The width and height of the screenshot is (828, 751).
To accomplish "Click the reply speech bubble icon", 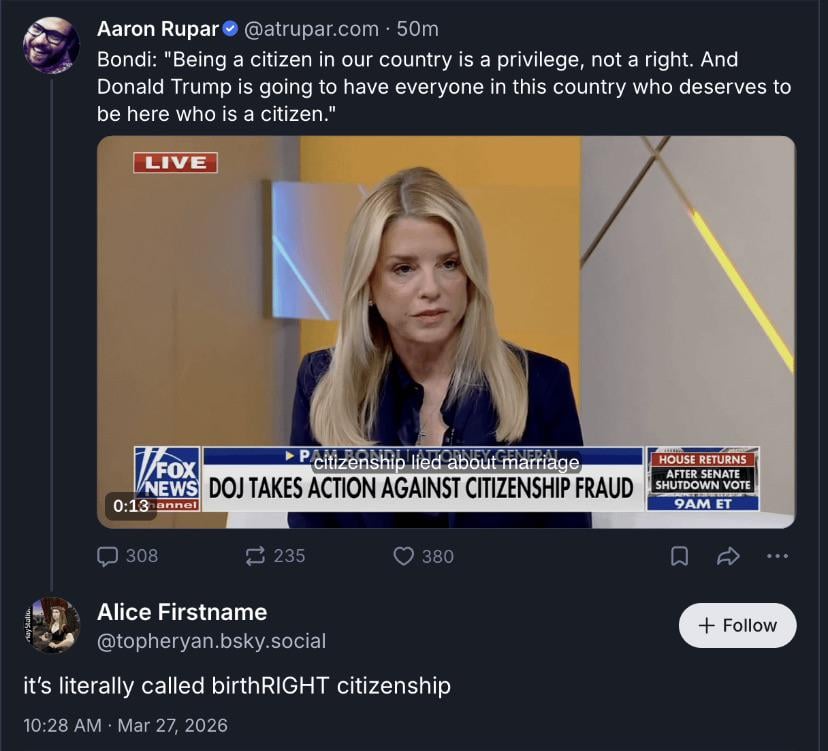I will [x=108, y=556].
